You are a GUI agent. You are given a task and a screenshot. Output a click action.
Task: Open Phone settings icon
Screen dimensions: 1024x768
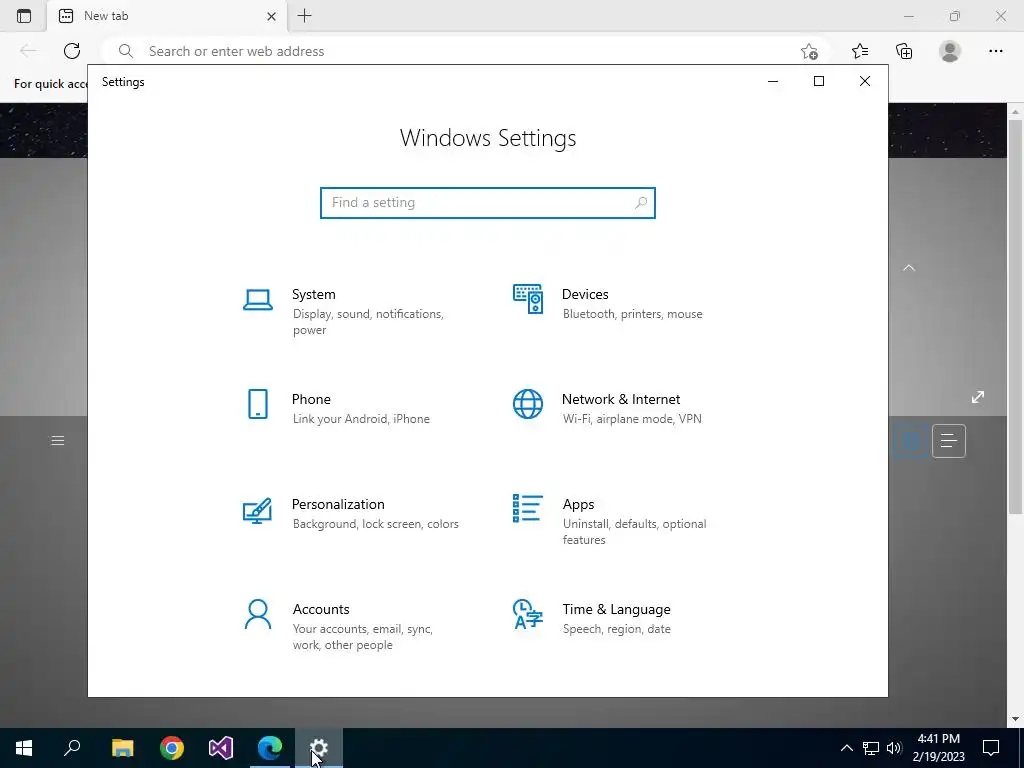[258, 404]
